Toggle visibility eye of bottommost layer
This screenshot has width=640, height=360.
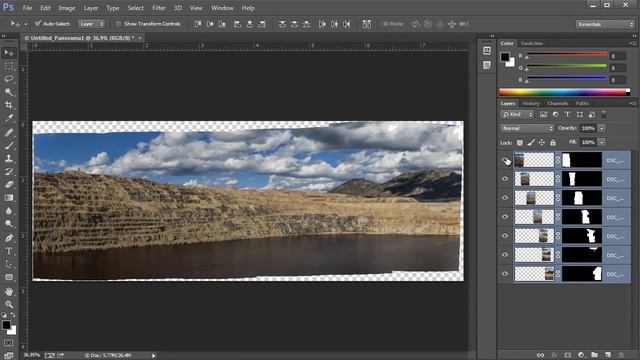point(505,274)
